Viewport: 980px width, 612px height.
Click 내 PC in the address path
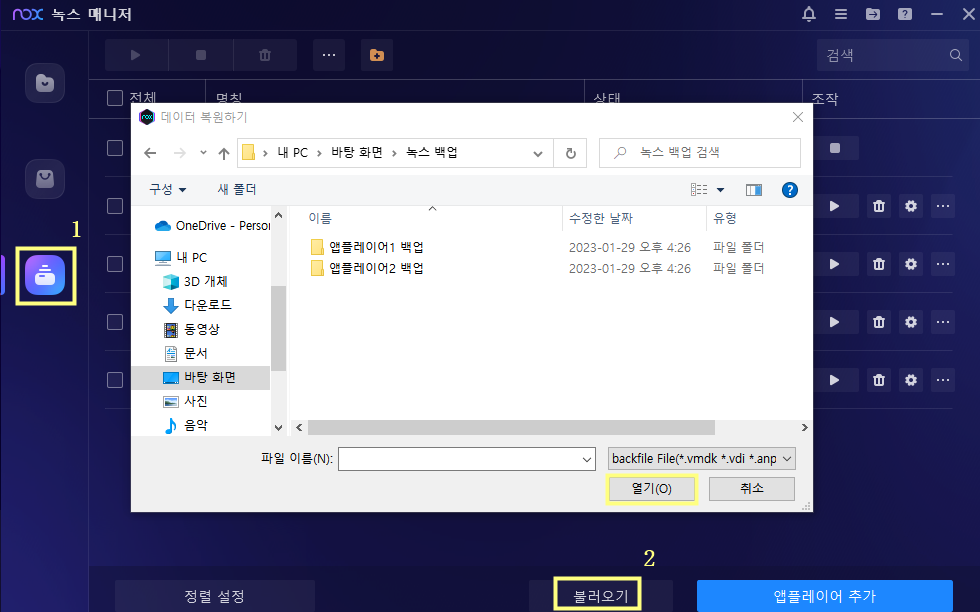pyautogui.click(x=292, y=153)
